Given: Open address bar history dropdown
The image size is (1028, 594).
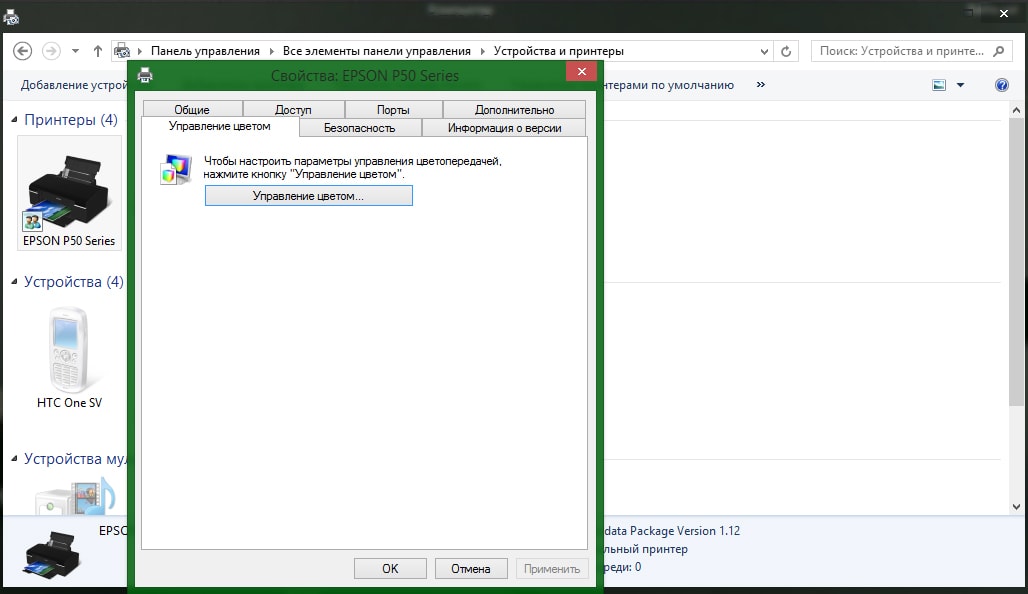Looking at the screenshot, I should click(x=764, y=51).
